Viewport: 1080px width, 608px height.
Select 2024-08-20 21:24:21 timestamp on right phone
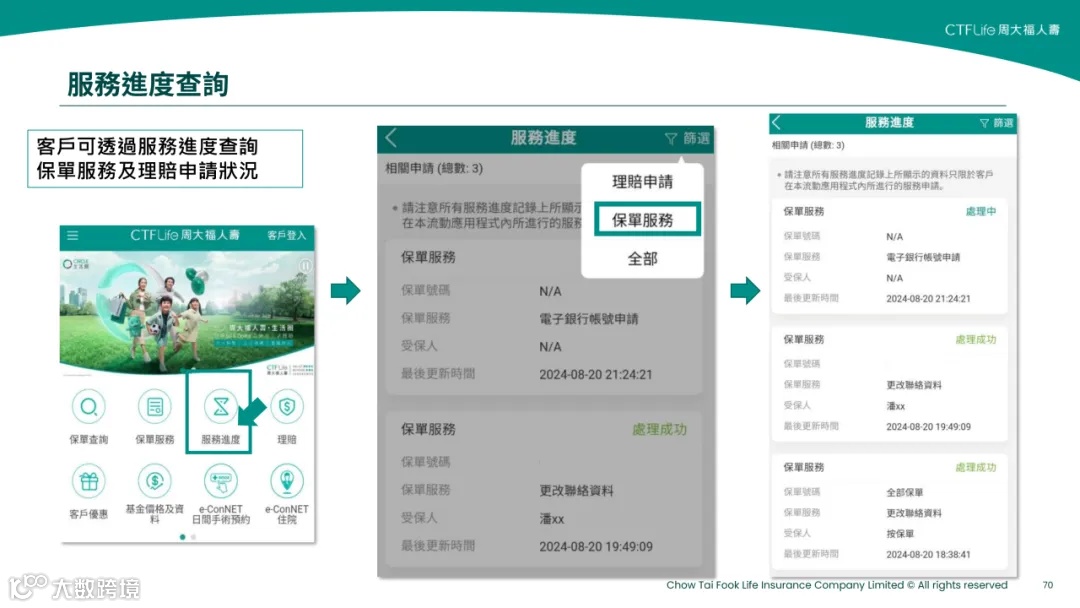pos(928,299)
